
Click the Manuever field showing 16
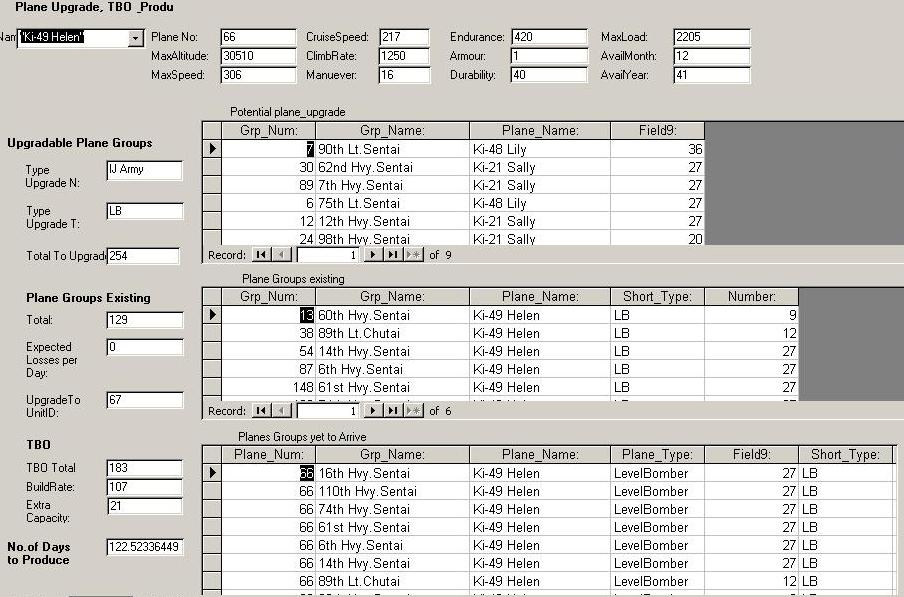pyautogui.click(x=404, y=75)
